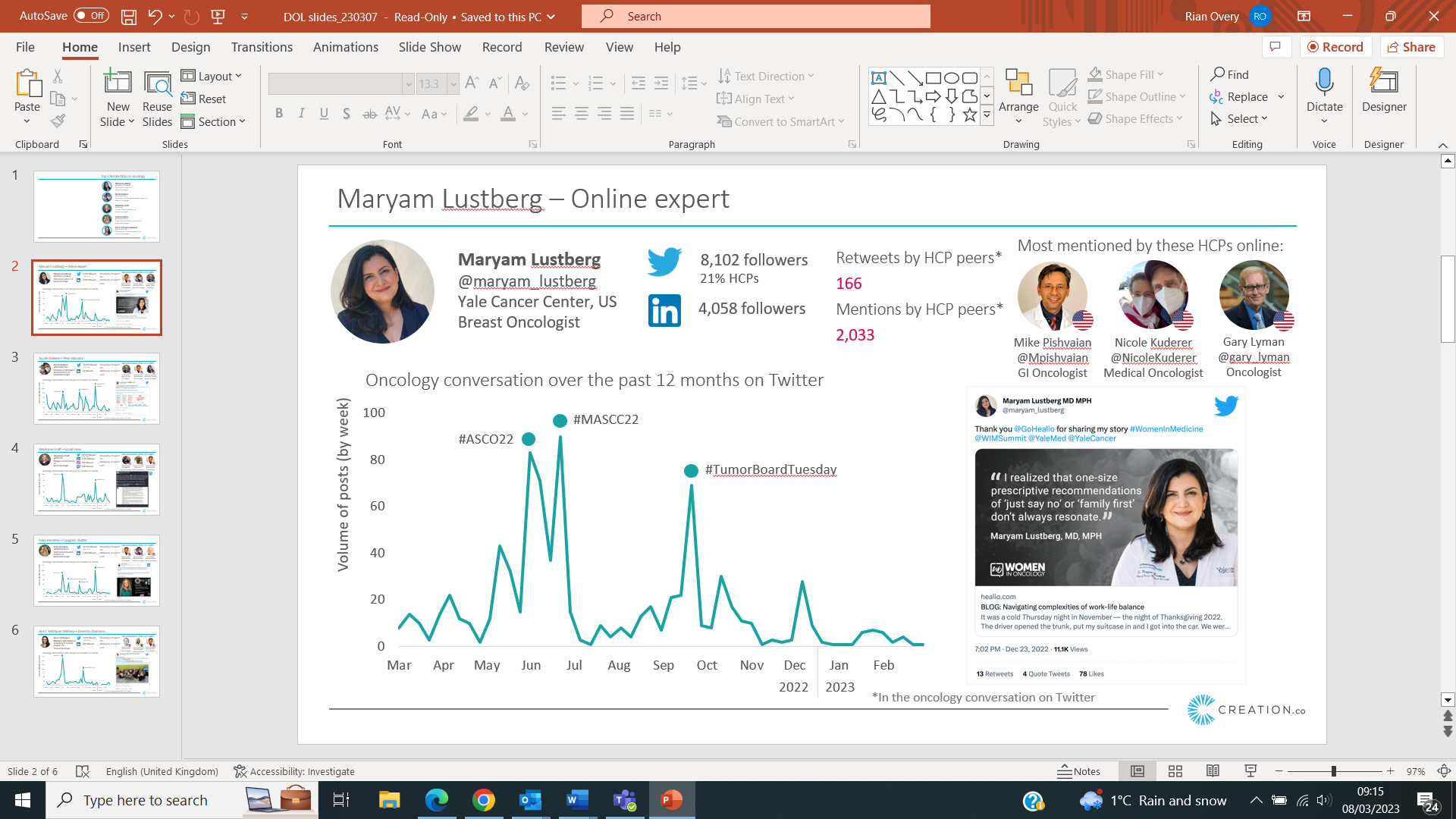Open the Slide Show tab
Viewport: 1456px width, 819px height.
tap(429, 47)
